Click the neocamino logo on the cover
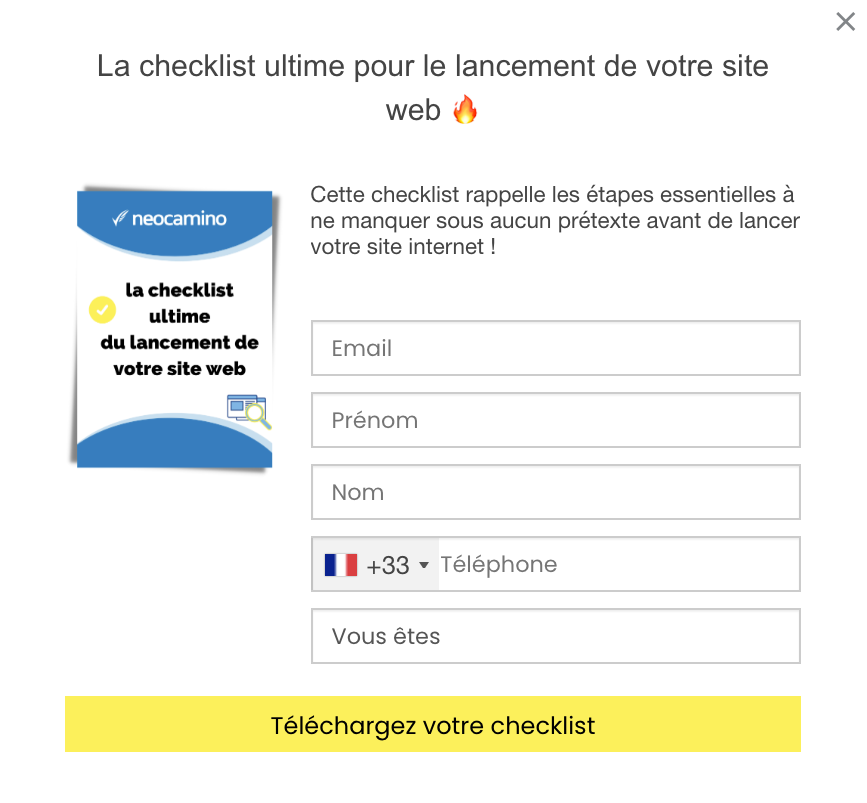The height and width of the screenshot is (803, 867). pyautogui.click(x=169, y=219)
